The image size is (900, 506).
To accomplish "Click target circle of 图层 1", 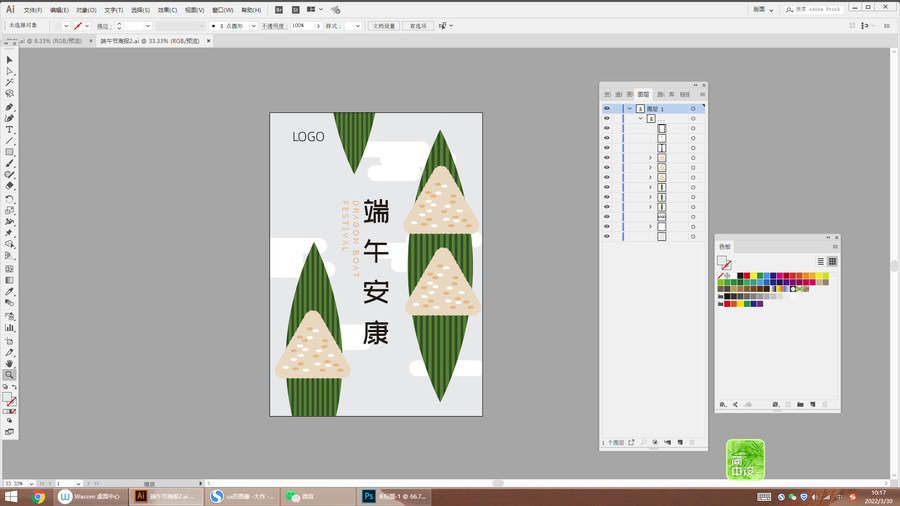I will (693, 108).
